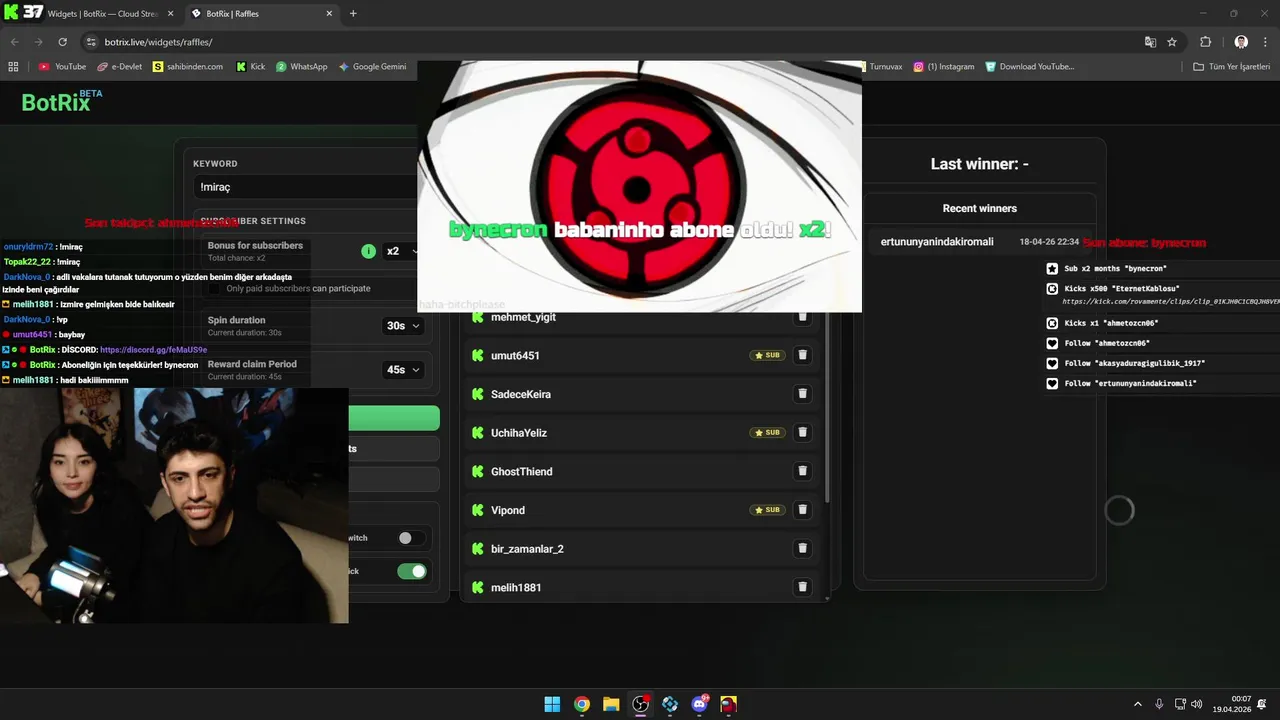Remove umut6451 with trash icon

(802, 355)
